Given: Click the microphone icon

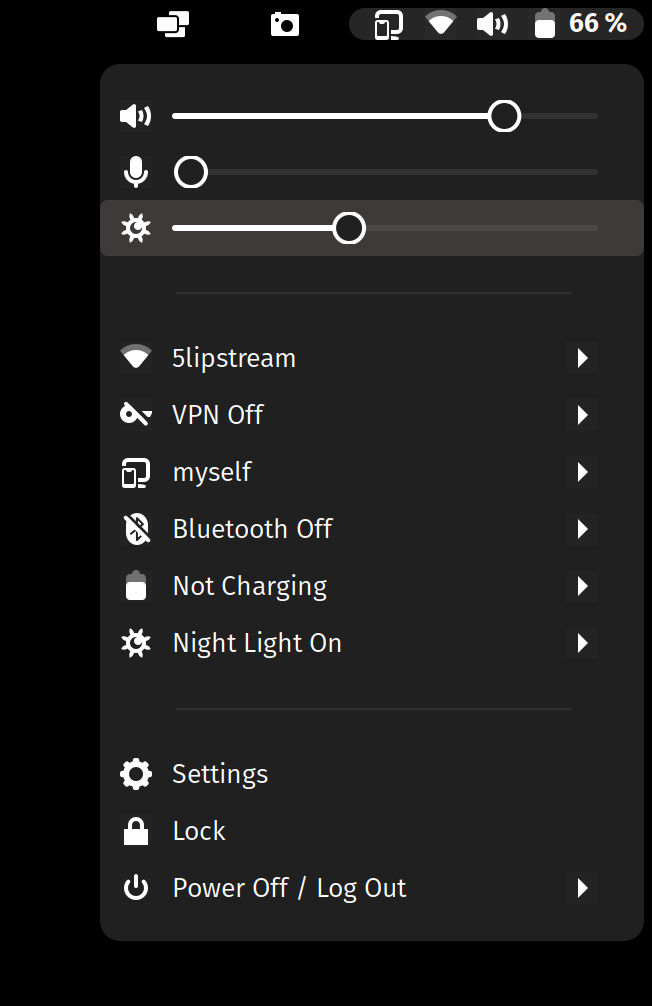Looking at the screenshot, I should (x=136, y=171).
